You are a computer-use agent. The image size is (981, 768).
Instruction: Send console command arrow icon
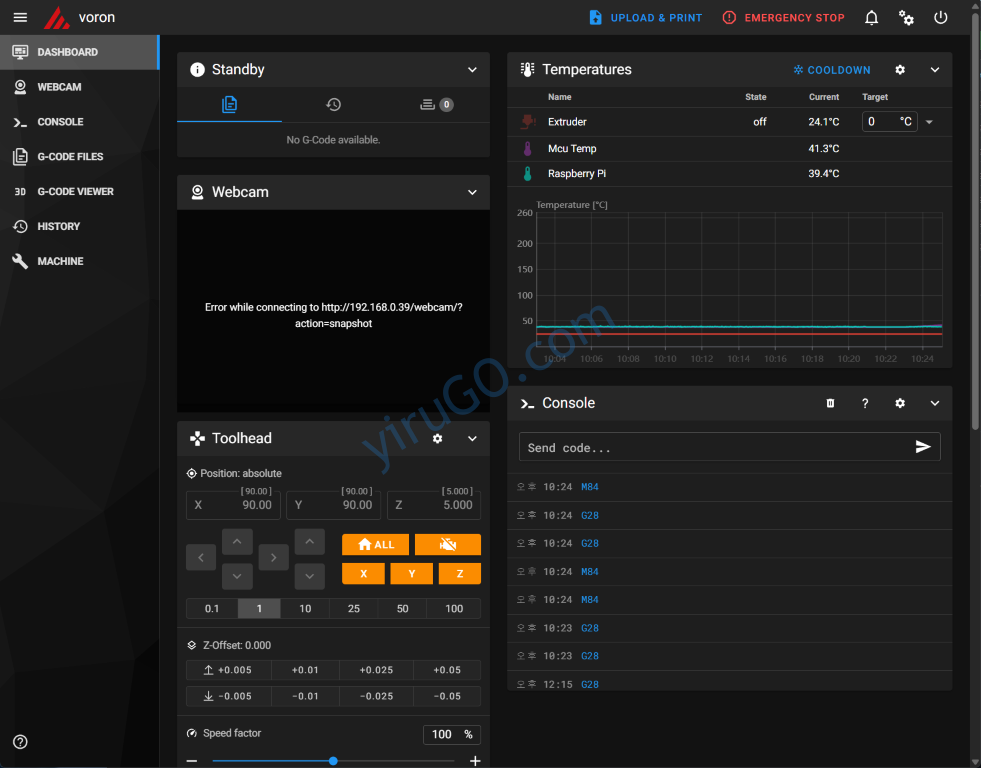(922, 447)
